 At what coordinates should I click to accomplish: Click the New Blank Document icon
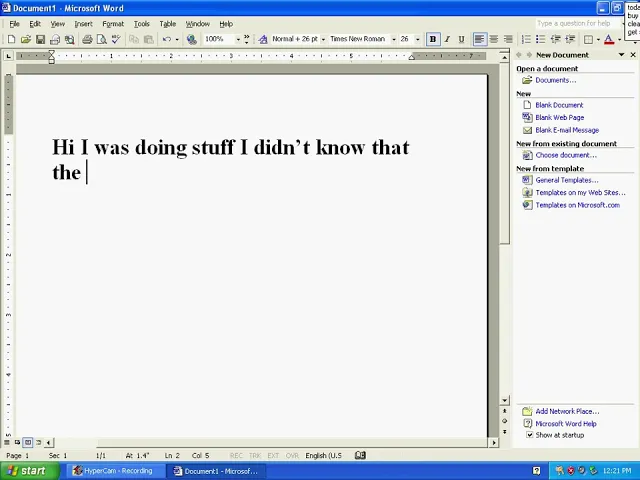pos(11,39)
